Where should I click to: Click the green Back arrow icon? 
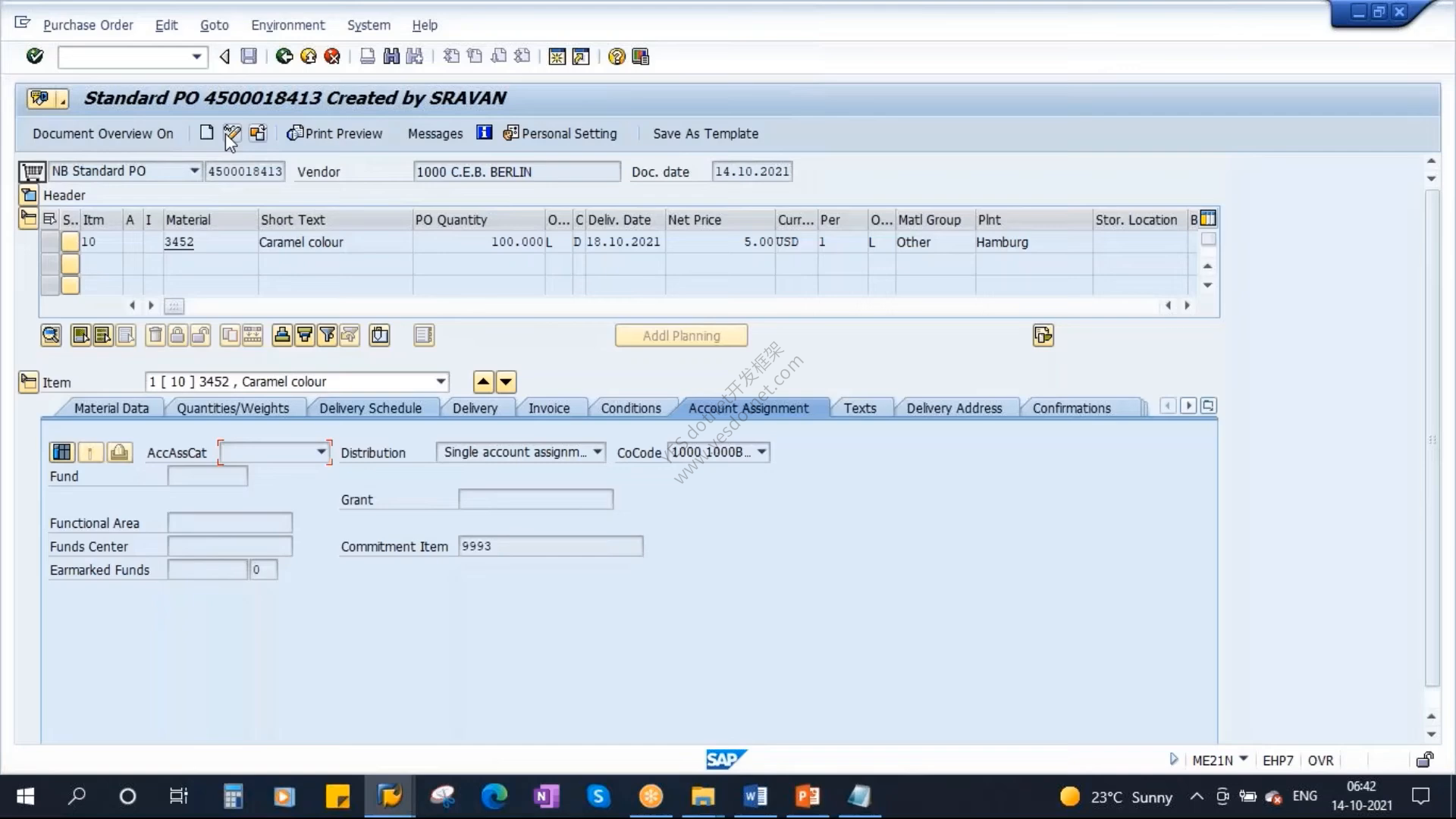[284, 56]
